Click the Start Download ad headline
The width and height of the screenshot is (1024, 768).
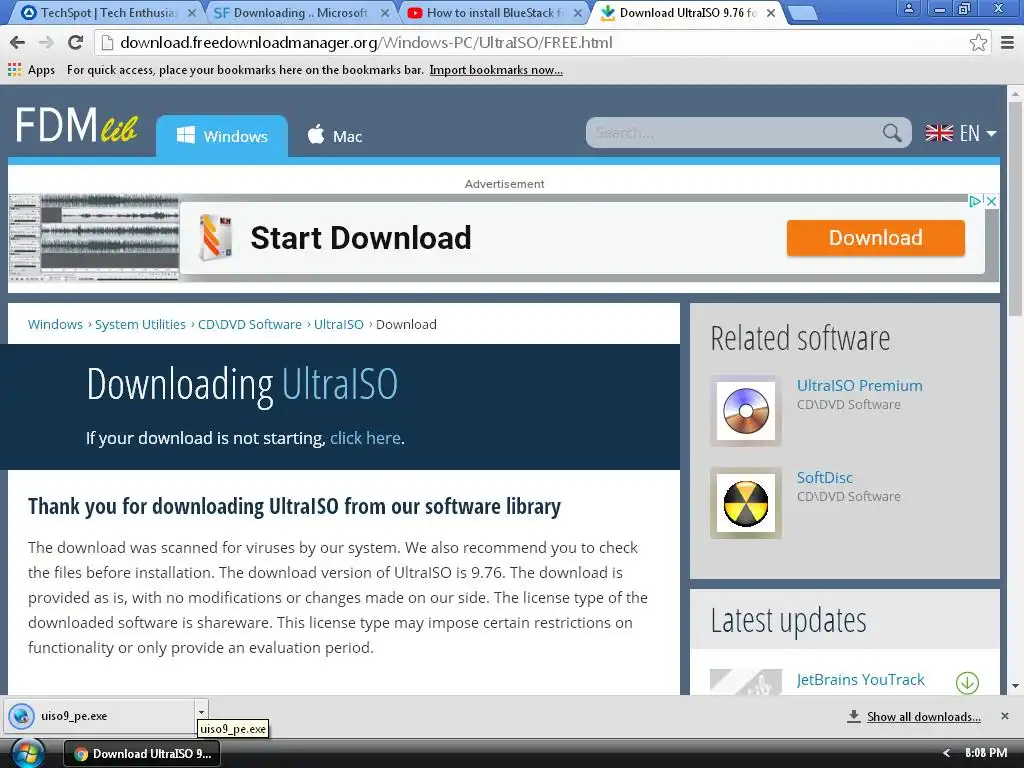coord(360,238)
